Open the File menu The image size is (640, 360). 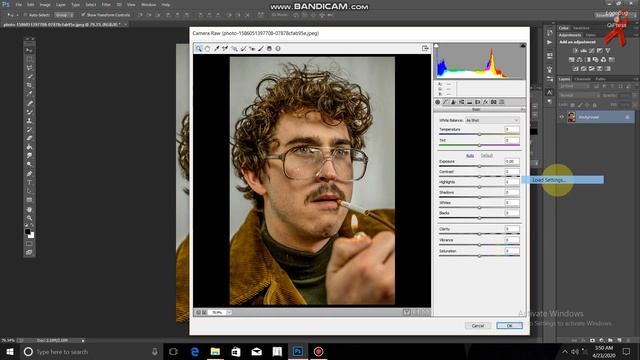(18, 4)
